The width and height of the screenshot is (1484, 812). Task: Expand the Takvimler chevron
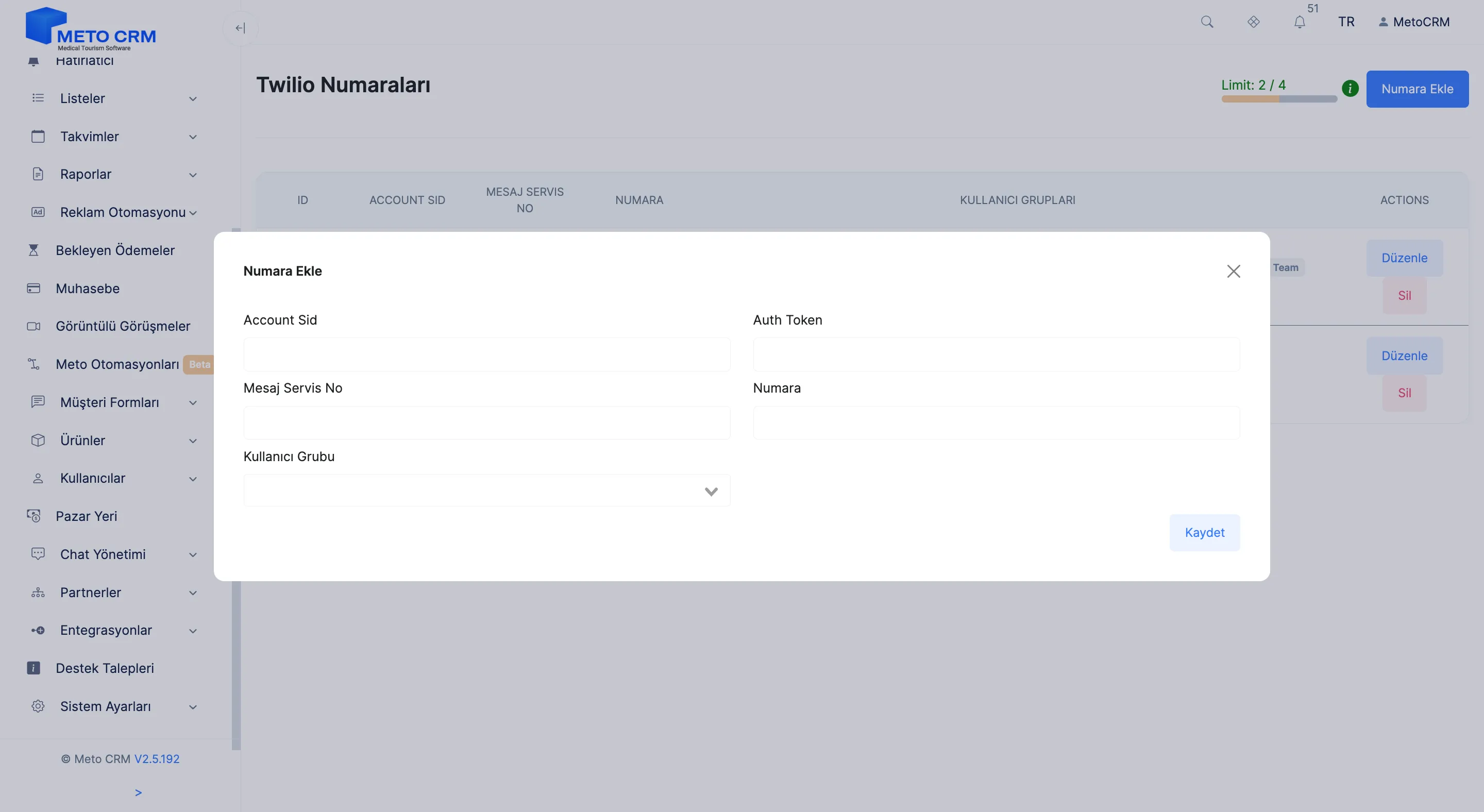coord(193,137)
